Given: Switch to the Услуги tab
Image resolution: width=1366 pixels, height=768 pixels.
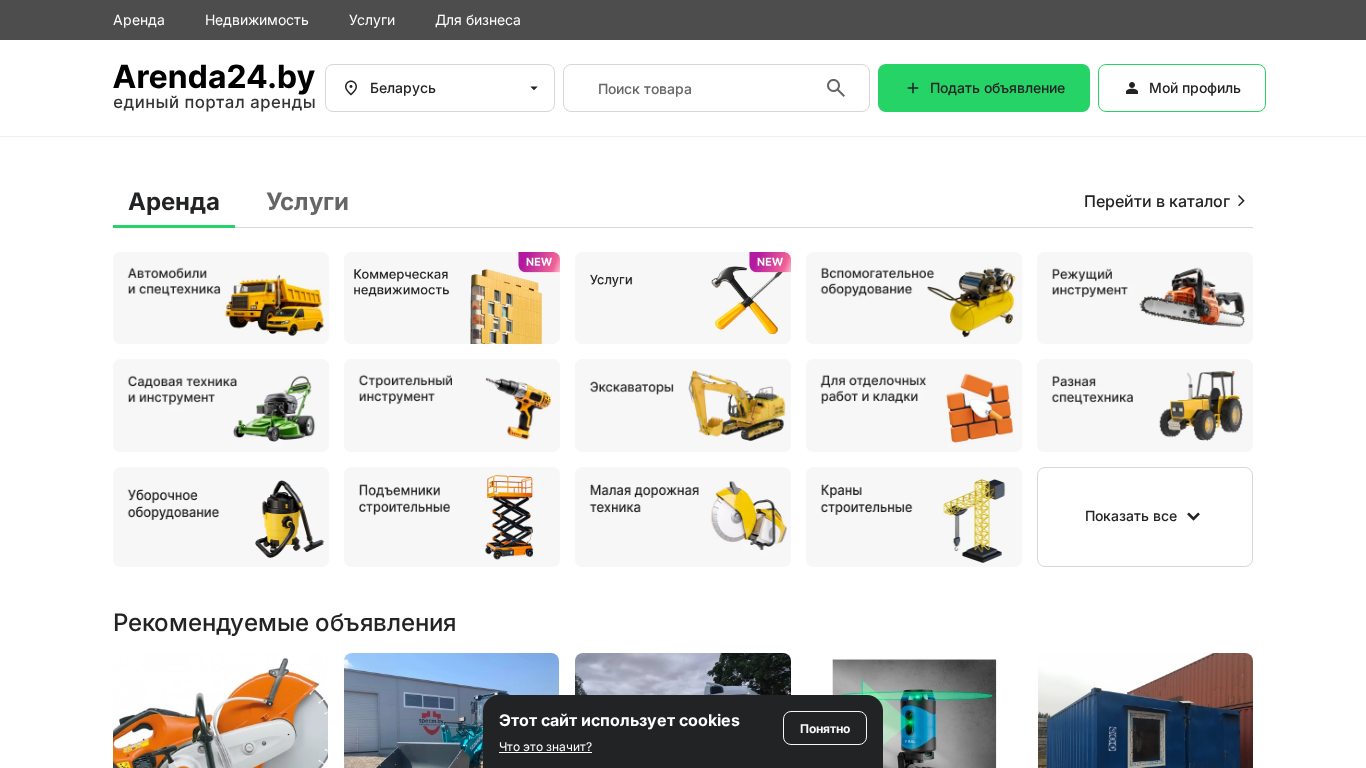Looking at the screenshot, I should (x=307, y=202).
